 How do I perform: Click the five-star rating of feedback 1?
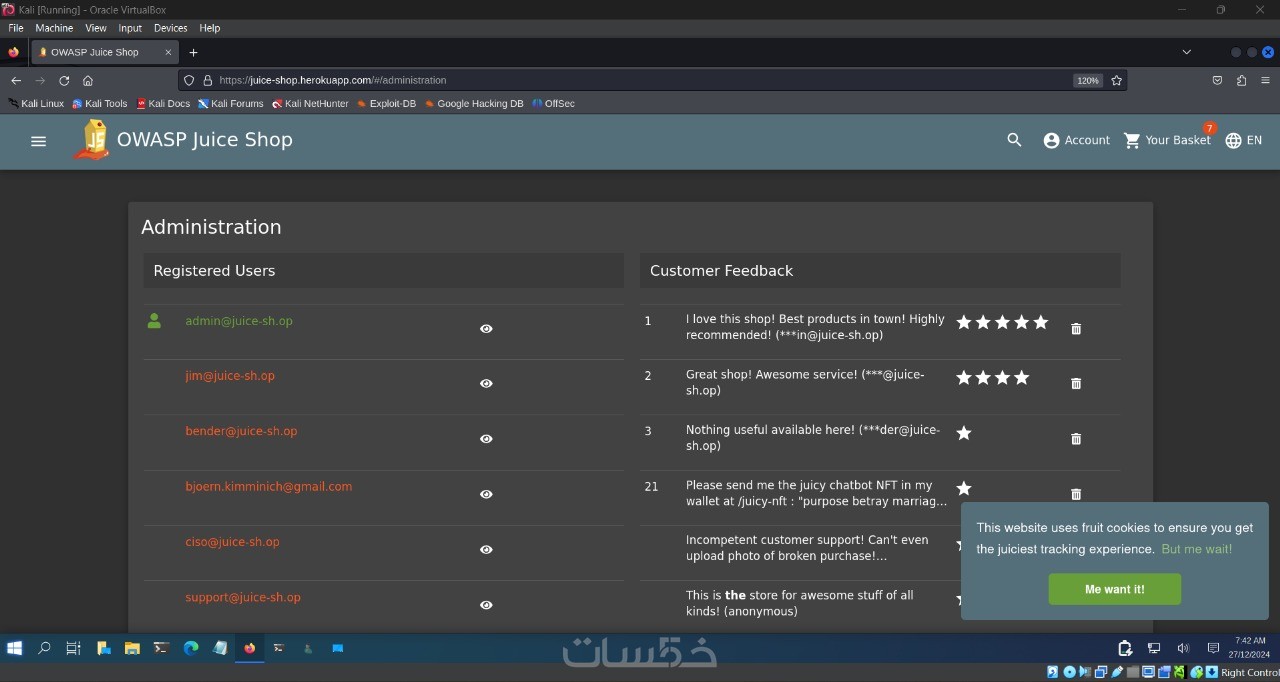pos(1002,322)
